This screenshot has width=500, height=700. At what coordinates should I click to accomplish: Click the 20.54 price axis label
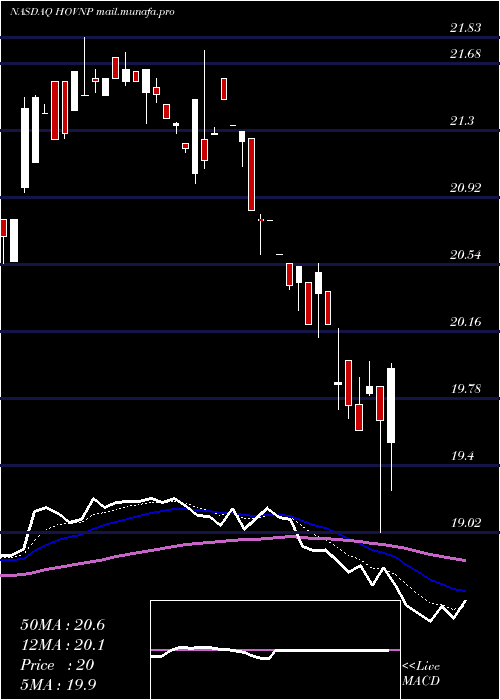pyautogui.click(x=466, y=255)
